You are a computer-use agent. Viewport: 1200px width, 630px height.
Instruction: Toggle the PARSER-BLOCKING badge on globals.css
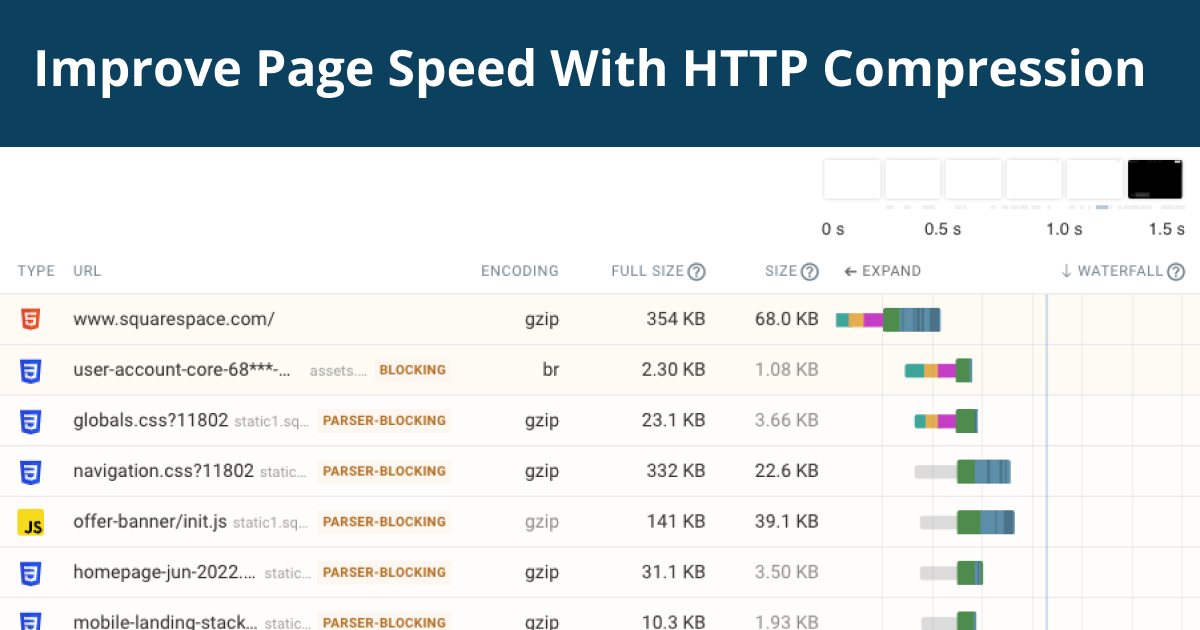coord(384,420)
